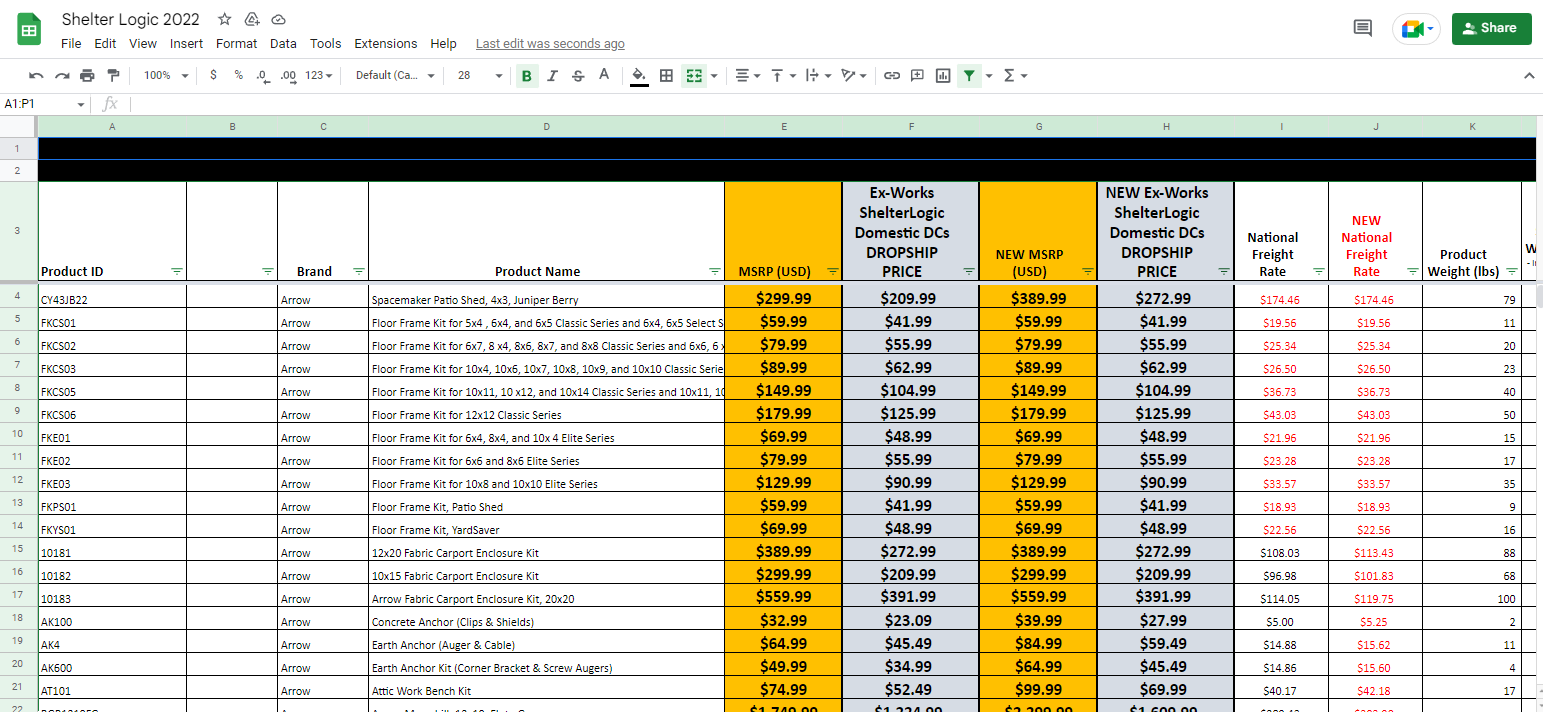The height and width of the screenshot is (712, 1543).
Task: Open NEW MSRP (USD) column filter
Action: coord(1087,271)
